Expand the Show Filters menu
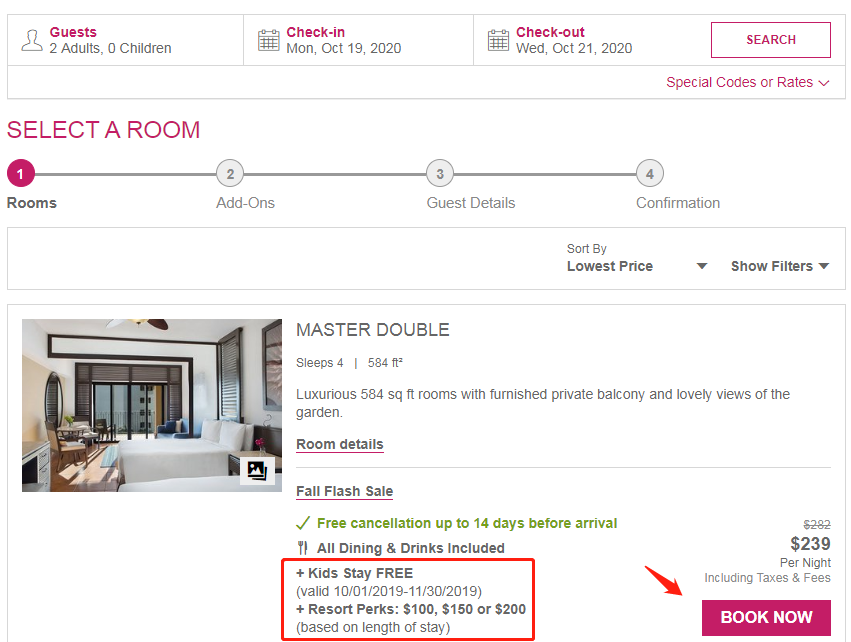 point(780,266)
